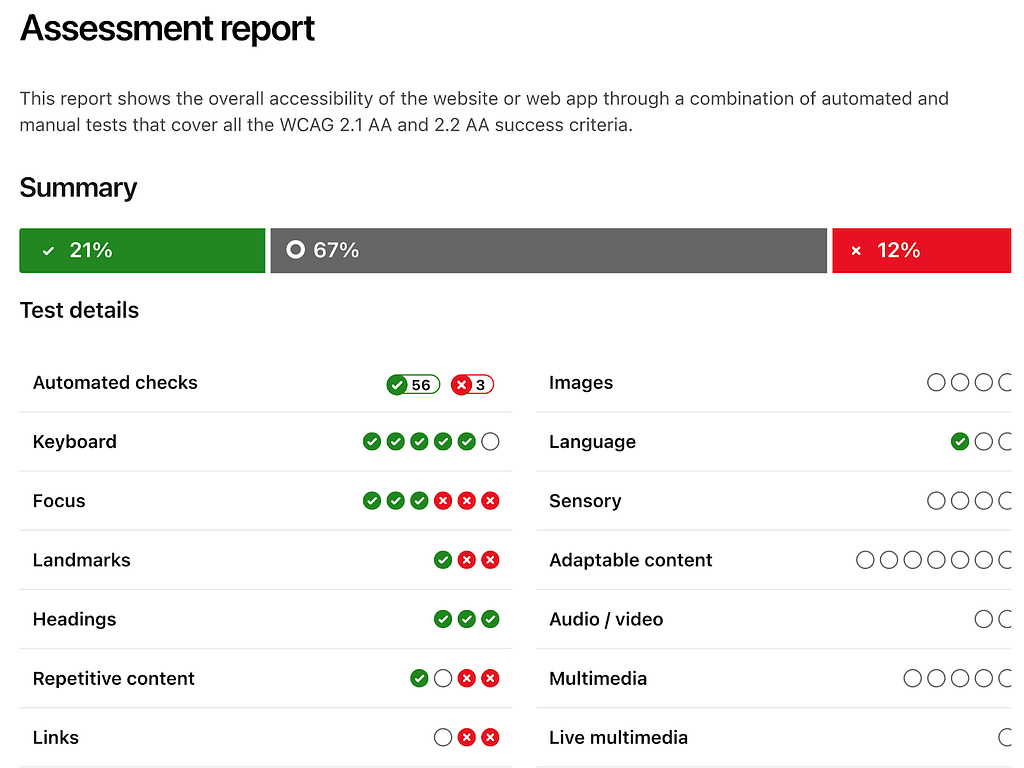The height and width of the screenshot is (768, 1024).
Task: Open the Live multimedia test row
Action: point(774,737)
